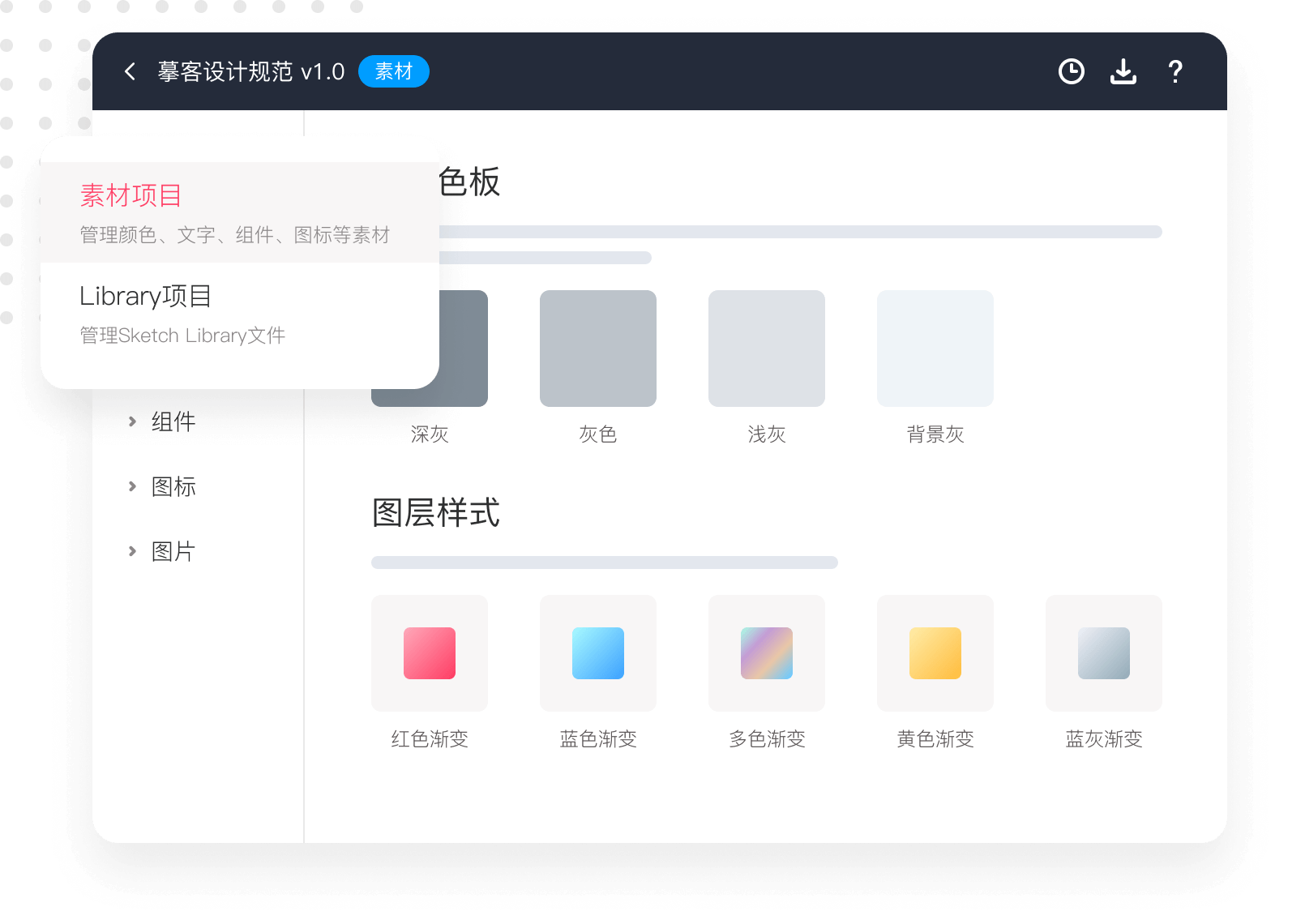Select the 背景灰 color swatch
This screenshot has width=1305, height=924.
pos(935,349)
